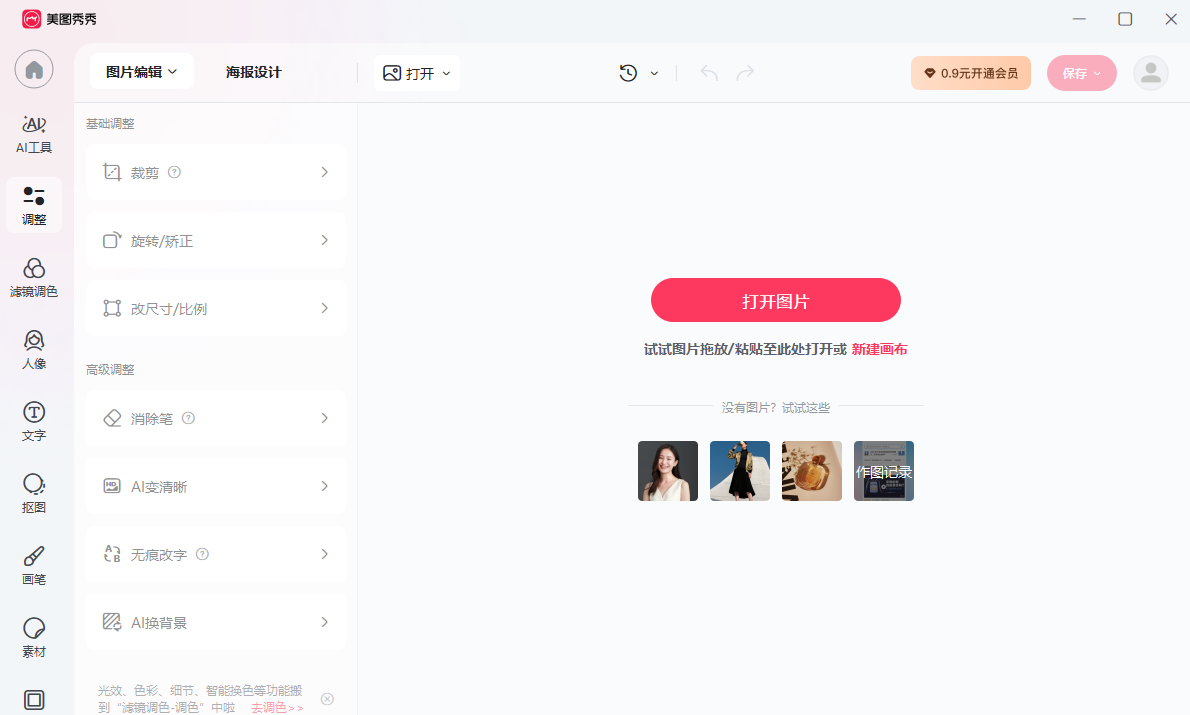1190x715 pixels.
Task: Select the 文字 text tool
Action: point(34,421)
